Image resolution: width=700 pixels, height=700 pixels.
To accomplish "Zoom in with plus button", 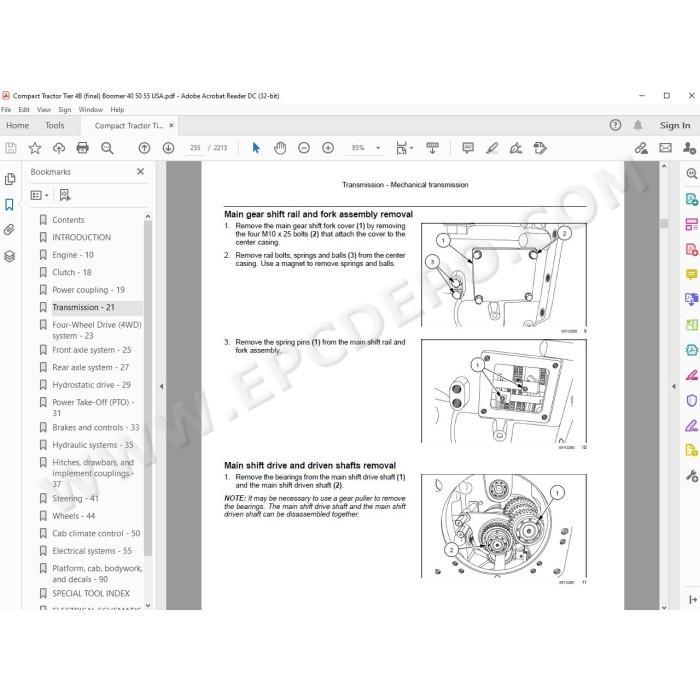I will pyautogui.click(x=328, y=148).
